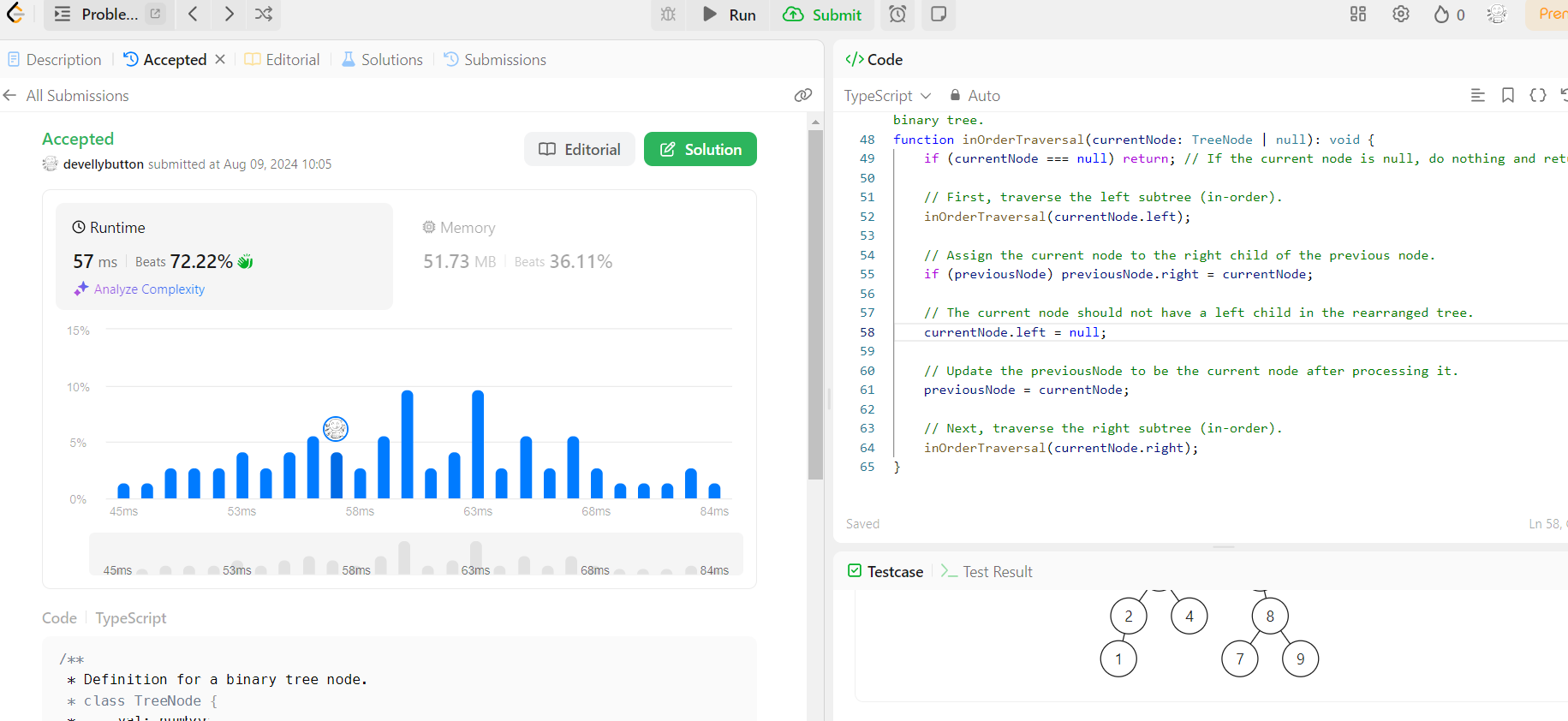Screen dimensions: 1568x721
Task: Select the Runtime stats card
Action: click(x=224, y=256)
